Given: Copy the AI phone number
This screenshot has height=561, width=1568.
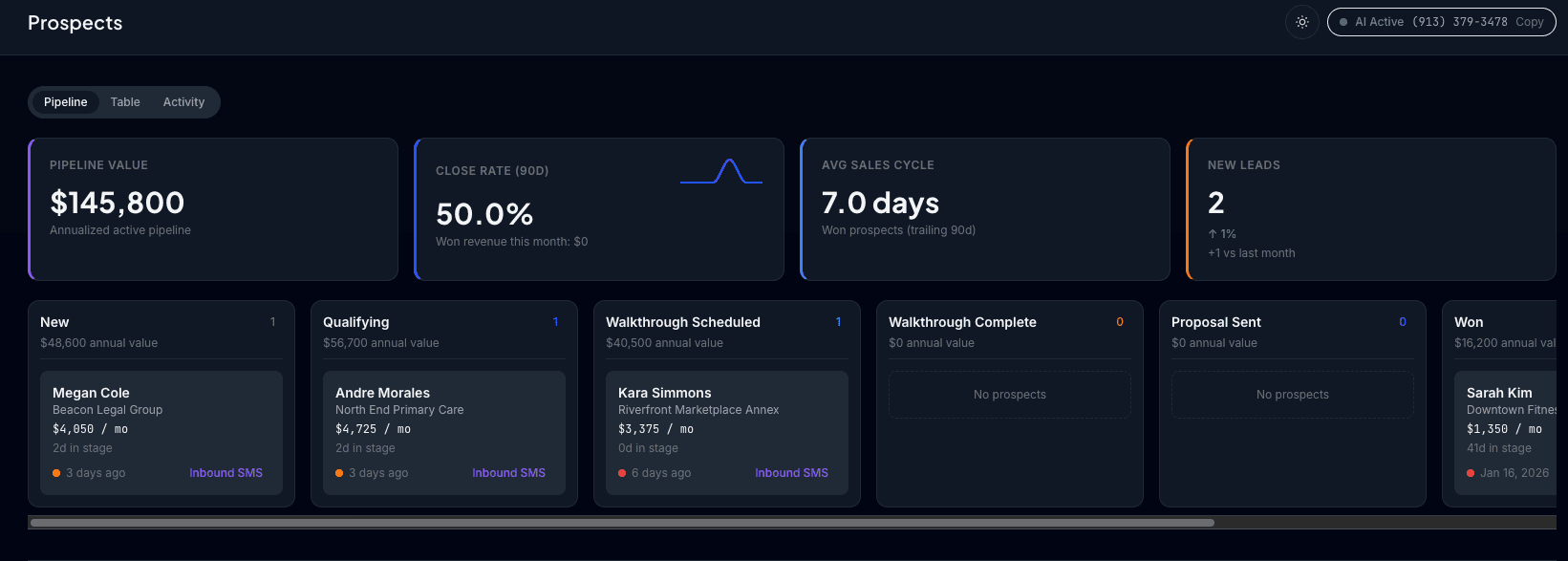Looking at the screenshot, I should 1529,22.
